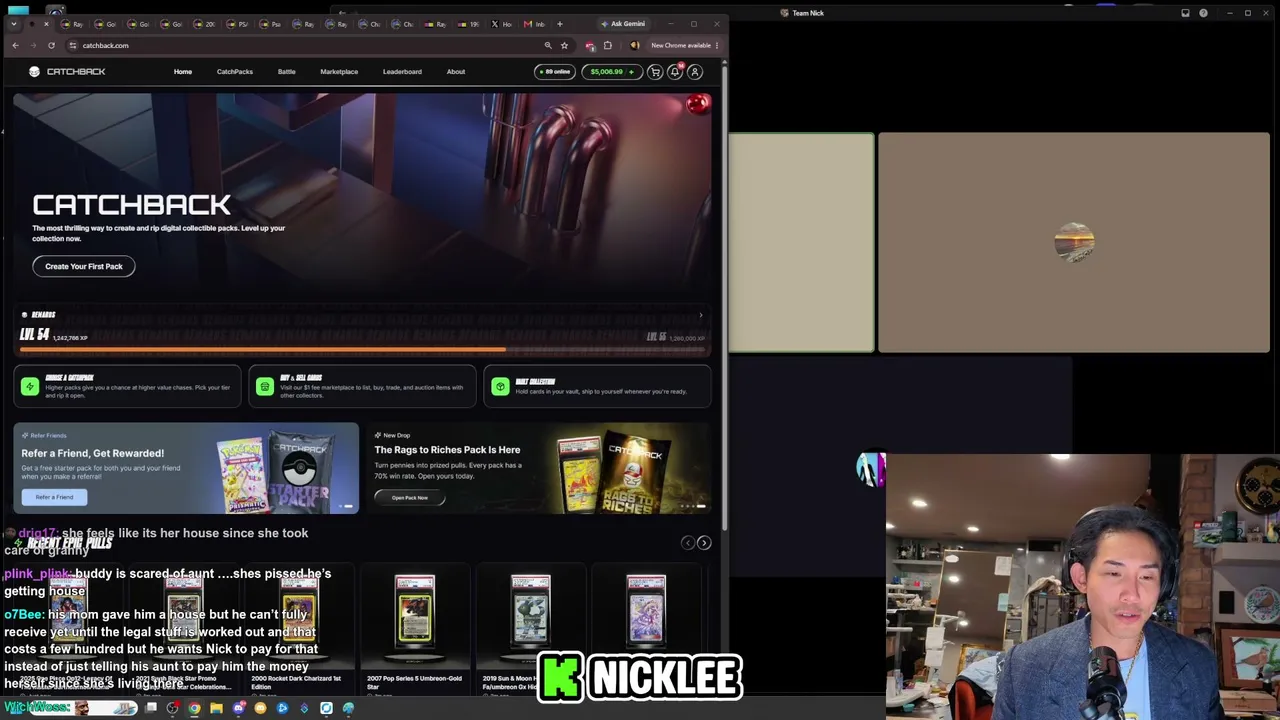Open the Chrome profile avatar

634,45
